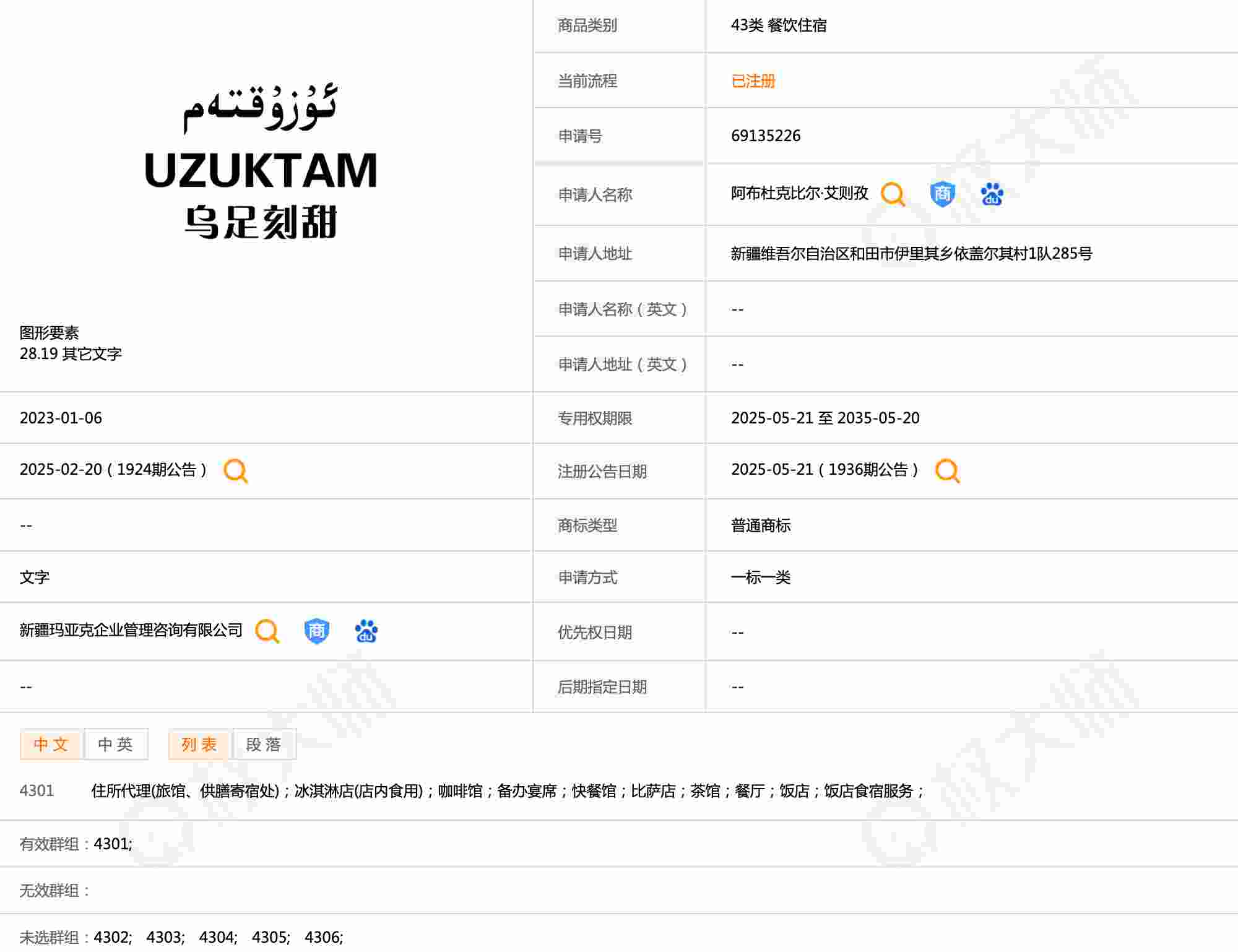Click the 已注册 status text
This screenshot has height=952, width=1238.
point(753,81)
